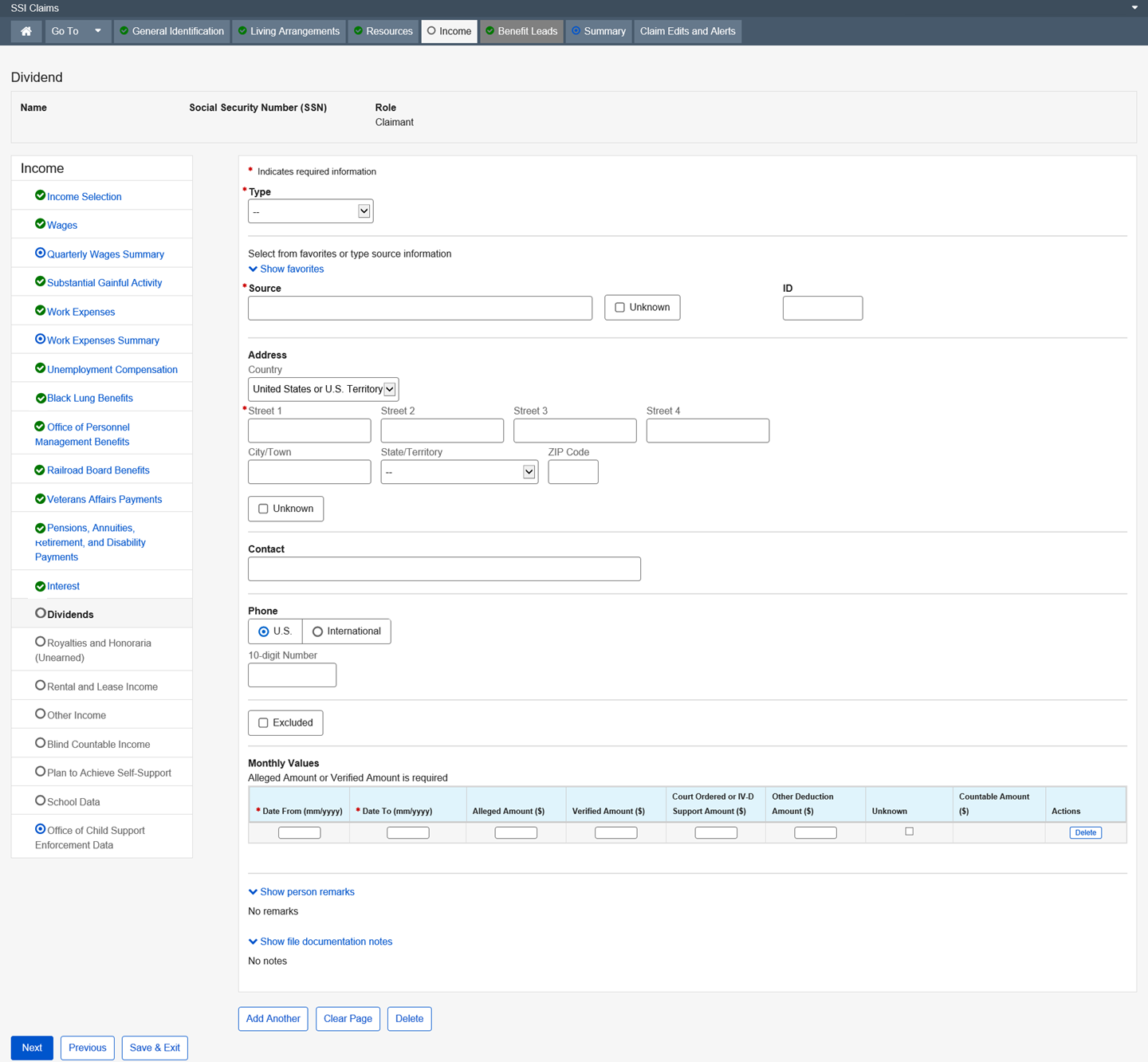Screen dimensions: 1148x1062
Task: Expand Show favorites section
Action: coord(286,269)
